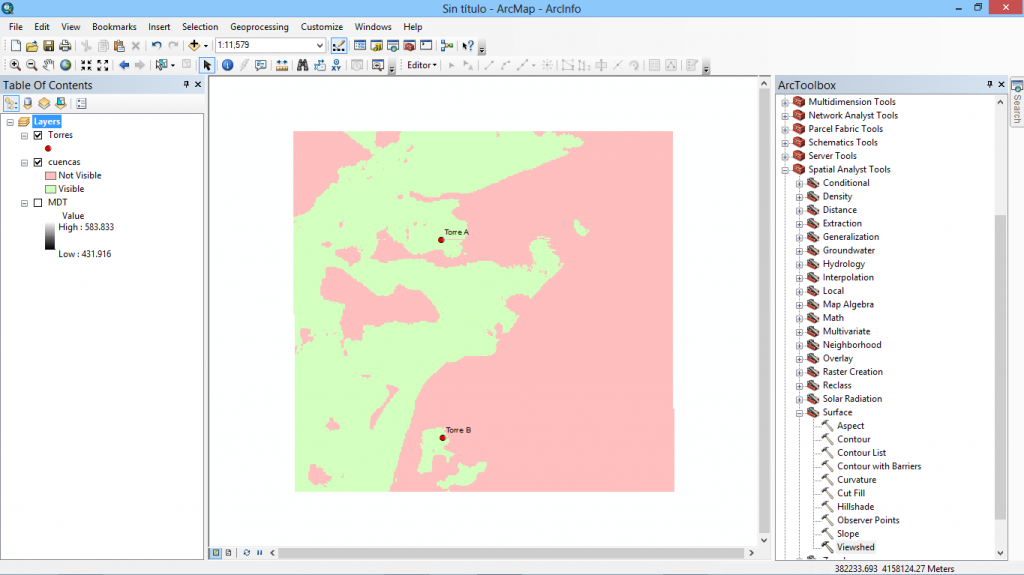Select the Pan hand tool
This screenshot has width=1024, height=575.
pos(48,65)
